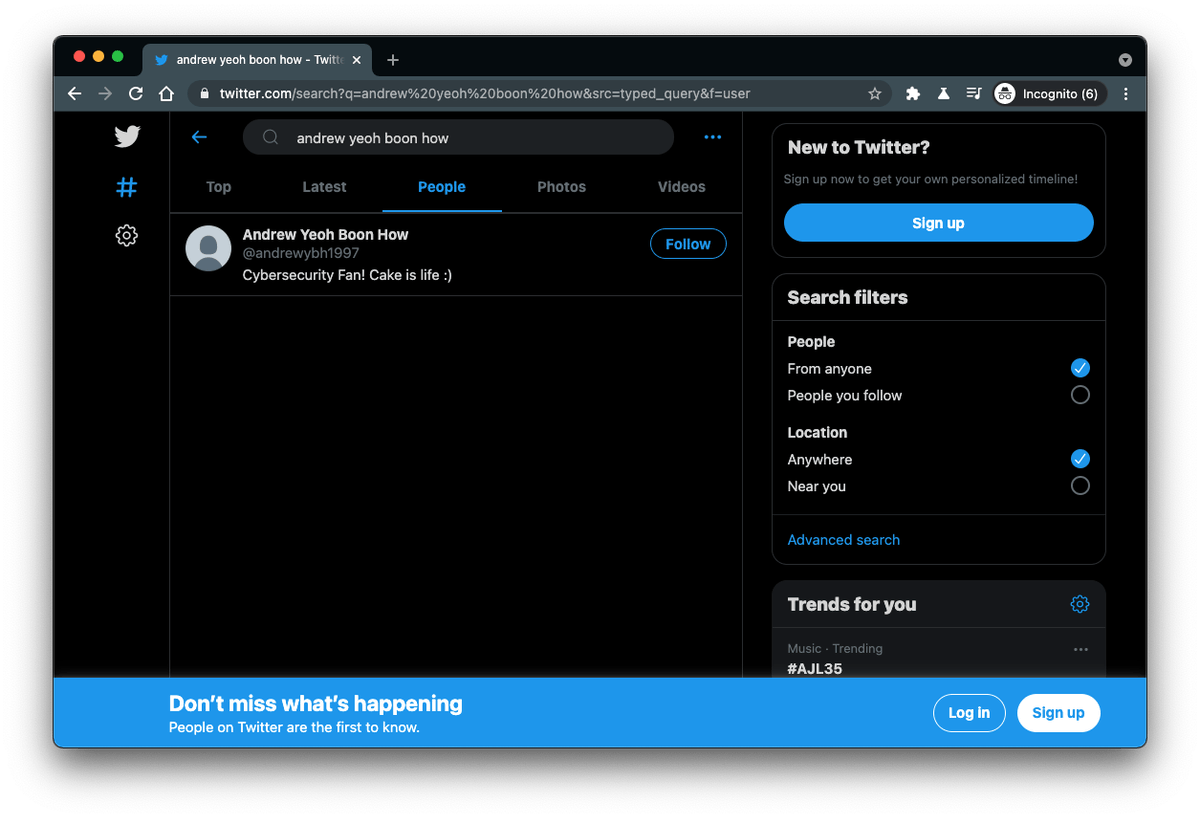The image size is (1200, 818).
Task: Close the Twitter search tab
Action: coord(357,60)
